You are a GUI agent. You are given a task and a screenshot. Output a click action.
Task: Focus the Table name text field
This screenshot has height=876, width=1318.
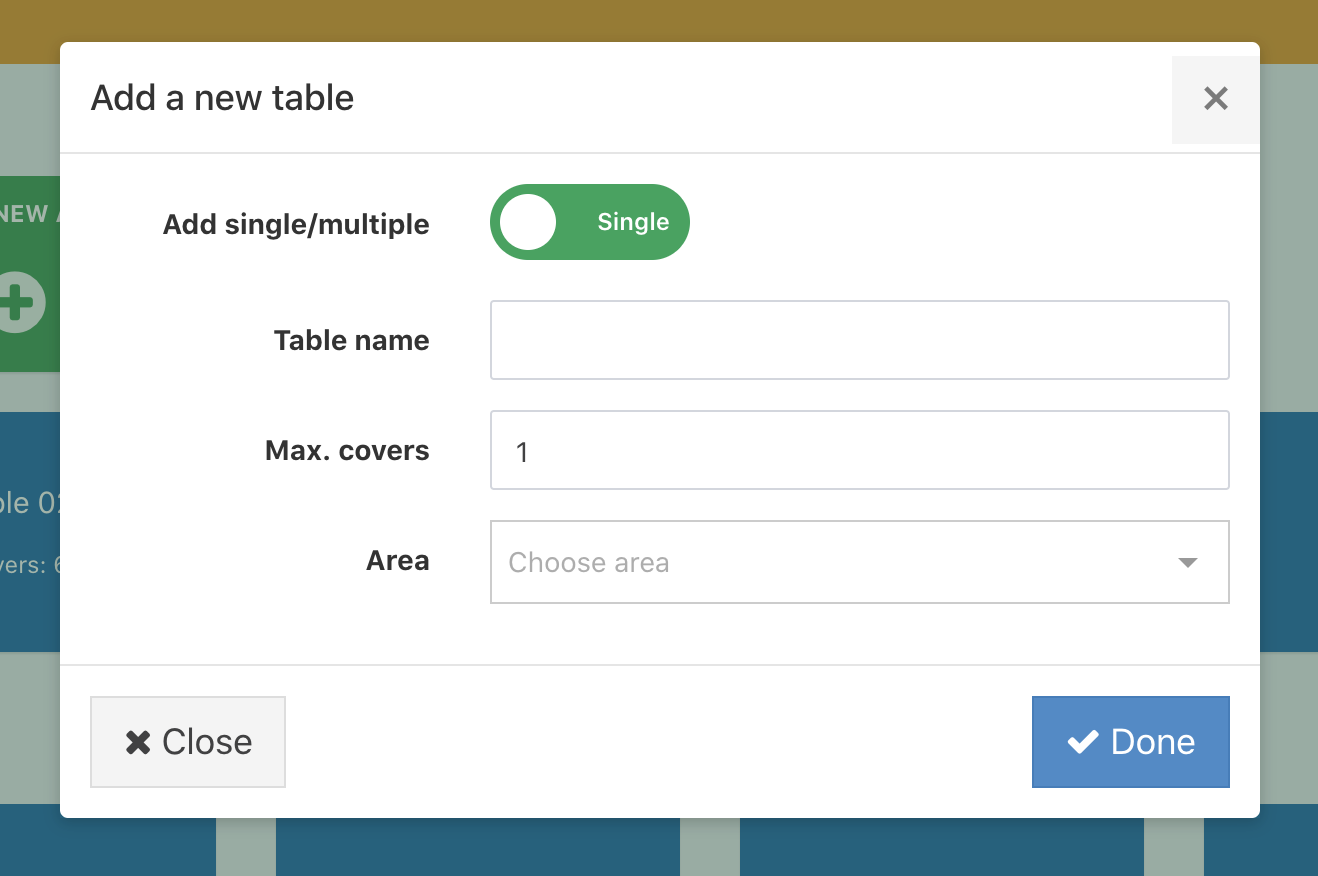click(858, 340)
